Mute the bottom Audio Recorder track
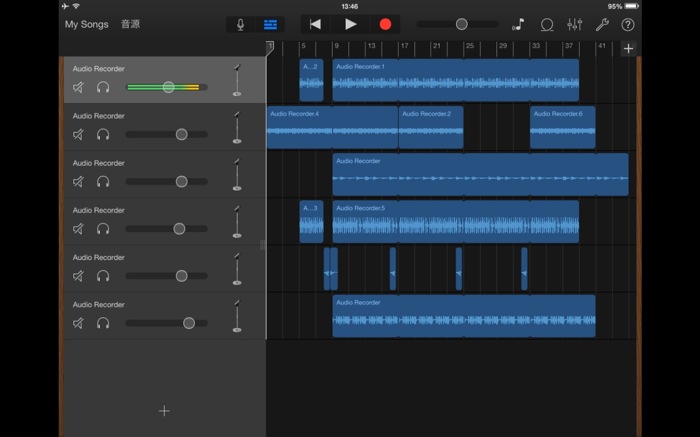 coord(78,323)
